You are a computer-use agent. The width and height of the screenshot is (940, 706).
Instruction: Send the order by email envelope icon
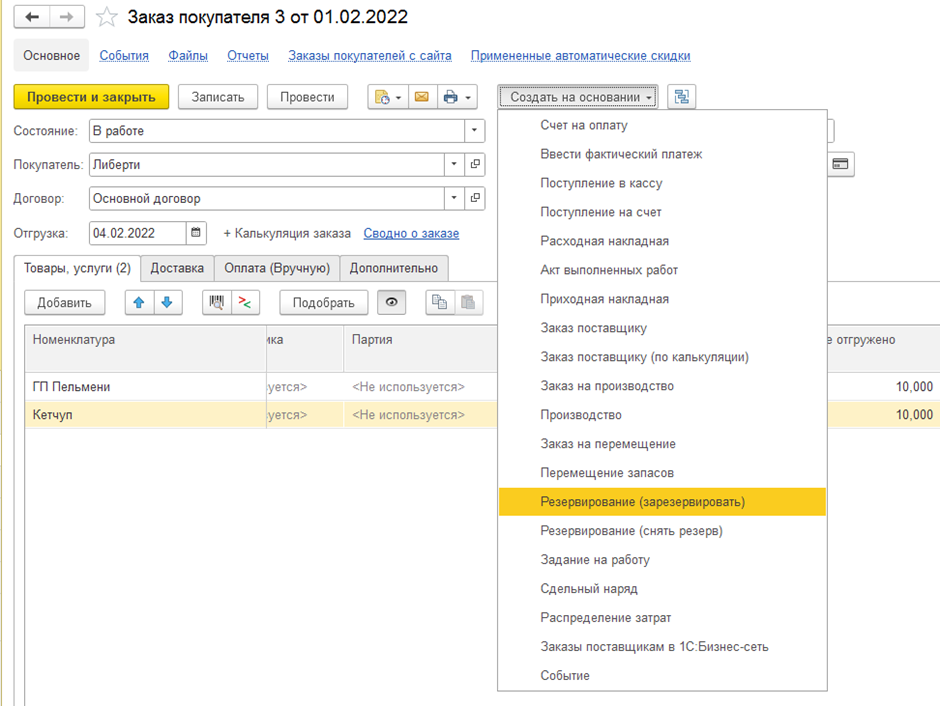coord(422,97)
